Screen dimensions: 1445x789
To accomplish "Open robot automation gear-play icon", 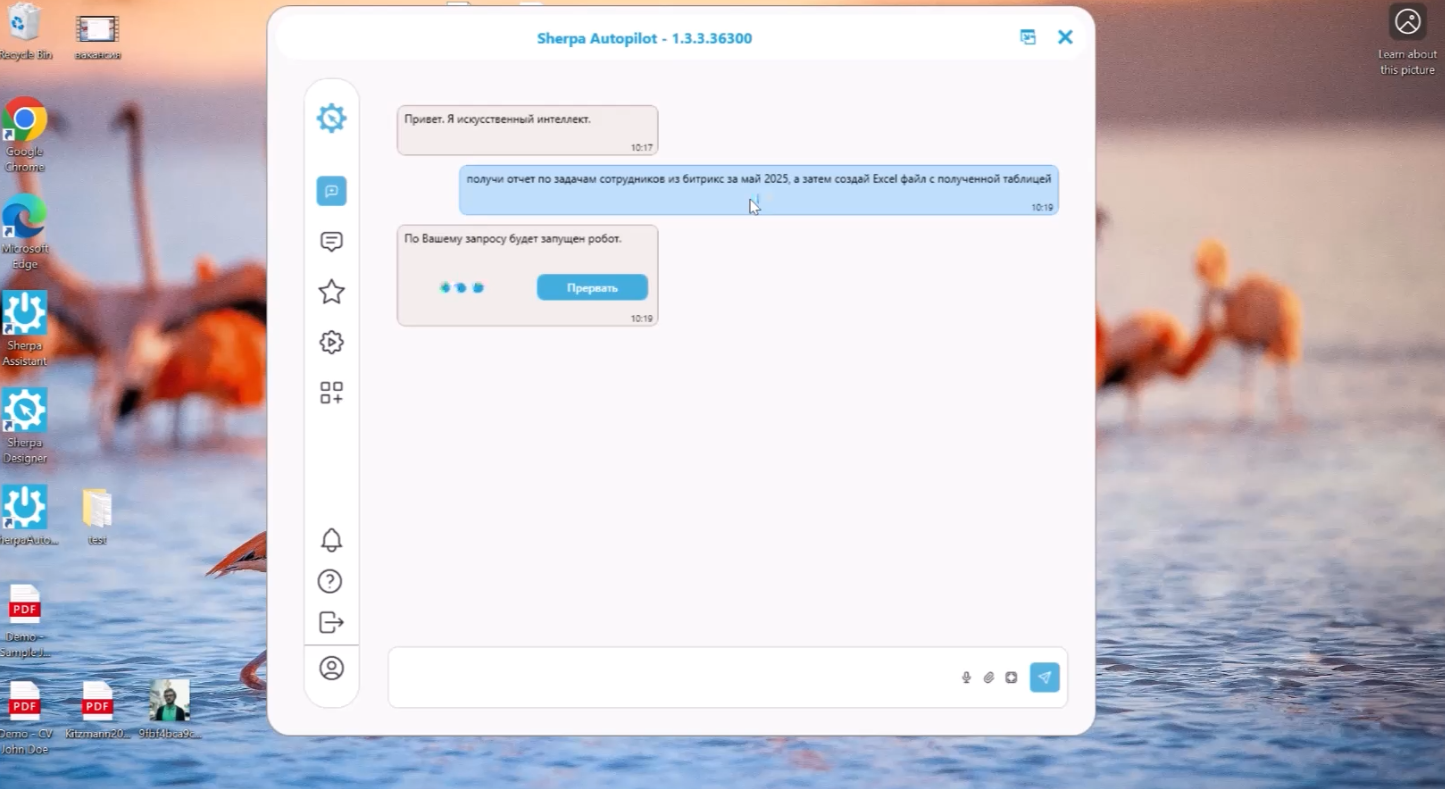I will (x=331, y=342).
